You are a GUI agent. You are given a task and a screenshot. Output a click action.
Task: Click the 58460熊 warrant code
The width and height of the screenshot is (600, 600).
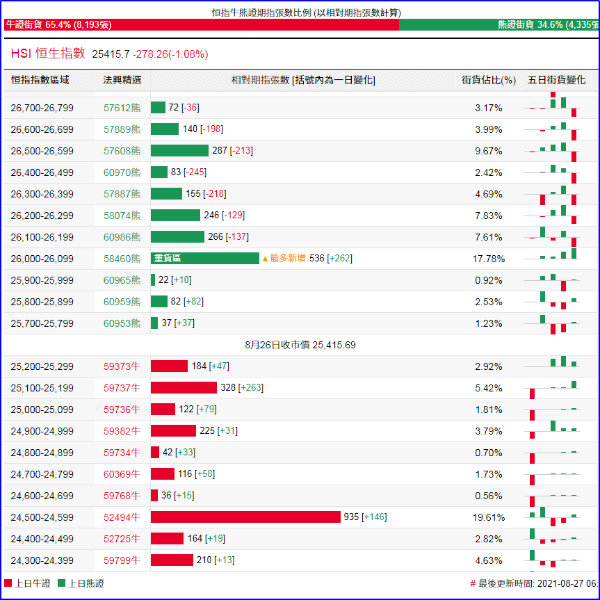pyautogui.click(x=122, y=259)
